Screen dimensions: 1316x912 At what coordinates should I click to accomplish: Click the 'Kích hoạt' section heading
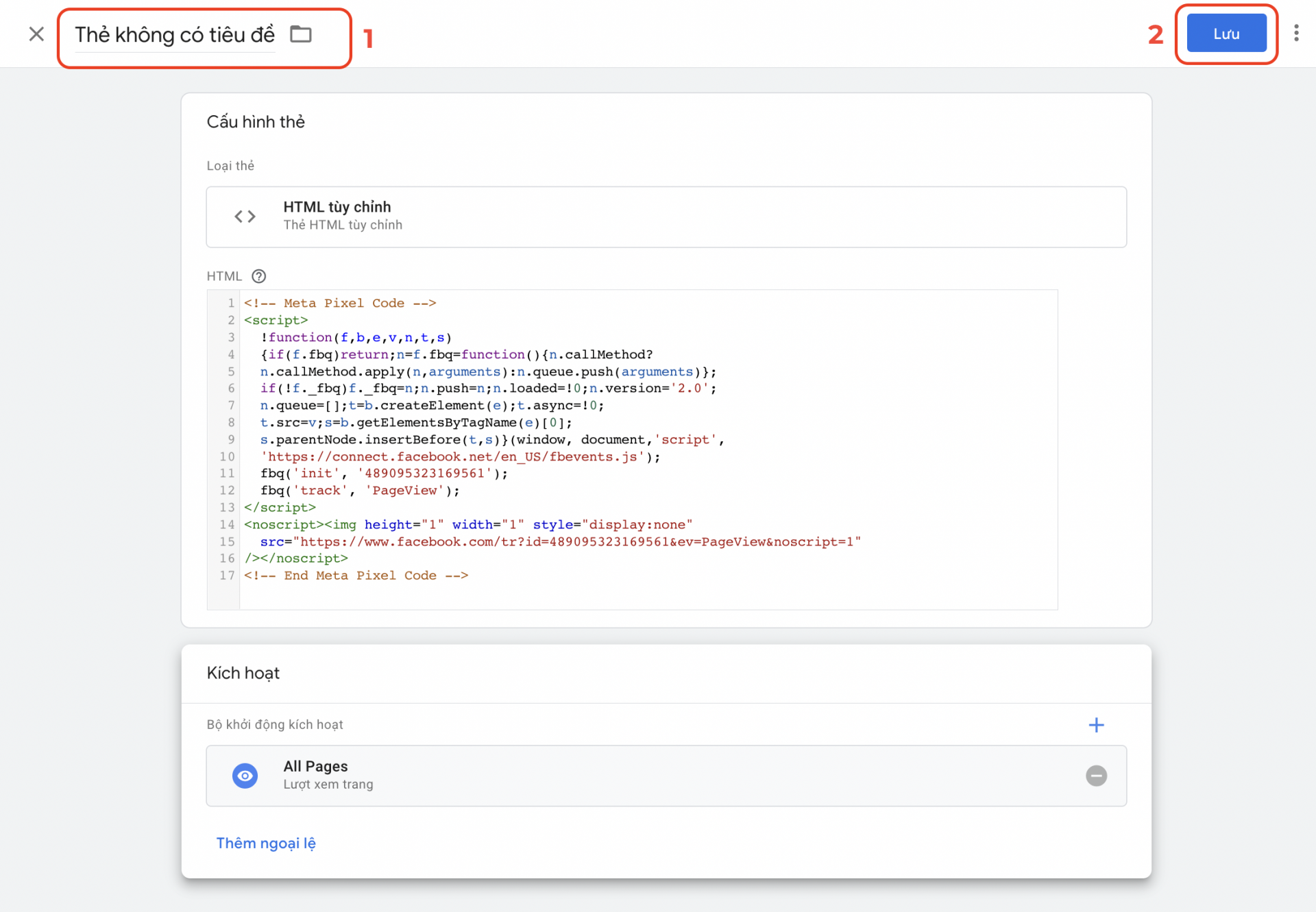[243, 674]
